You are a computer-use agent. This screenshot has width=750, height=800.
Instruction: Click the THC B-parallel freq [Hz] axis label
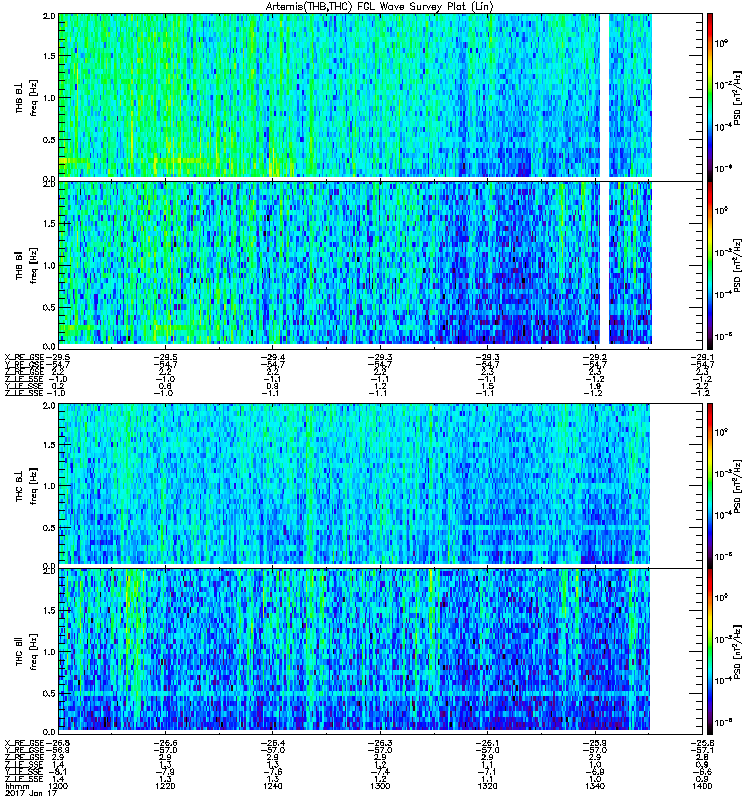pos(34,652)
